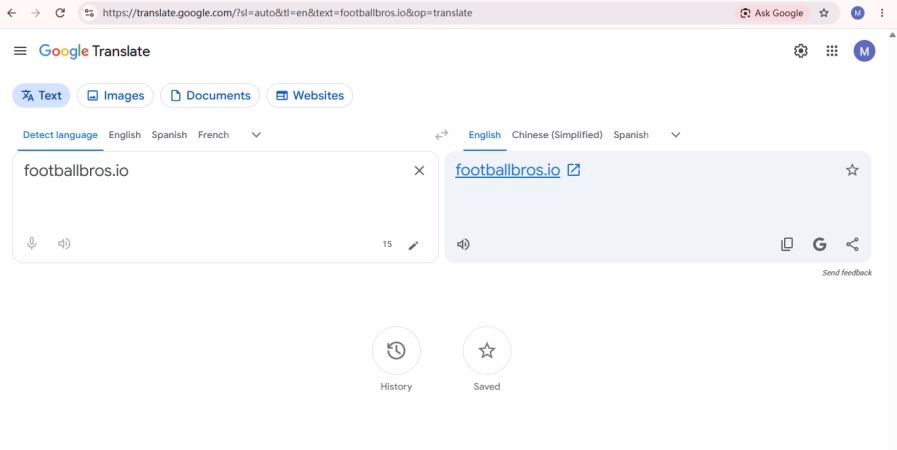Open the handwriting pencil tool
897x450 pixels.
click(x=413, y=245)
